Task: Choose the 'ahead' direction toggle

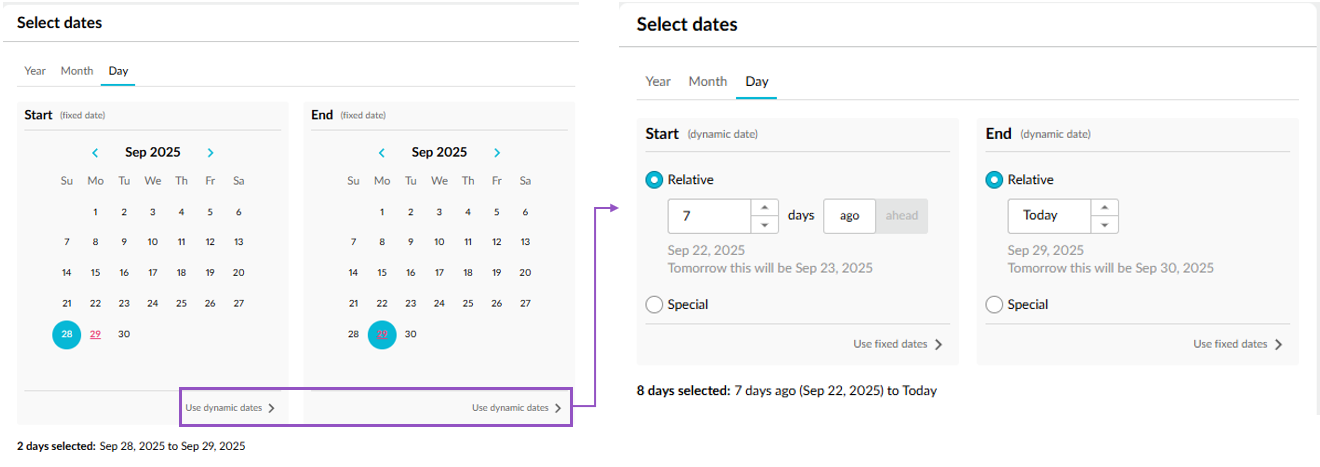Action: (x=901, y=216)
